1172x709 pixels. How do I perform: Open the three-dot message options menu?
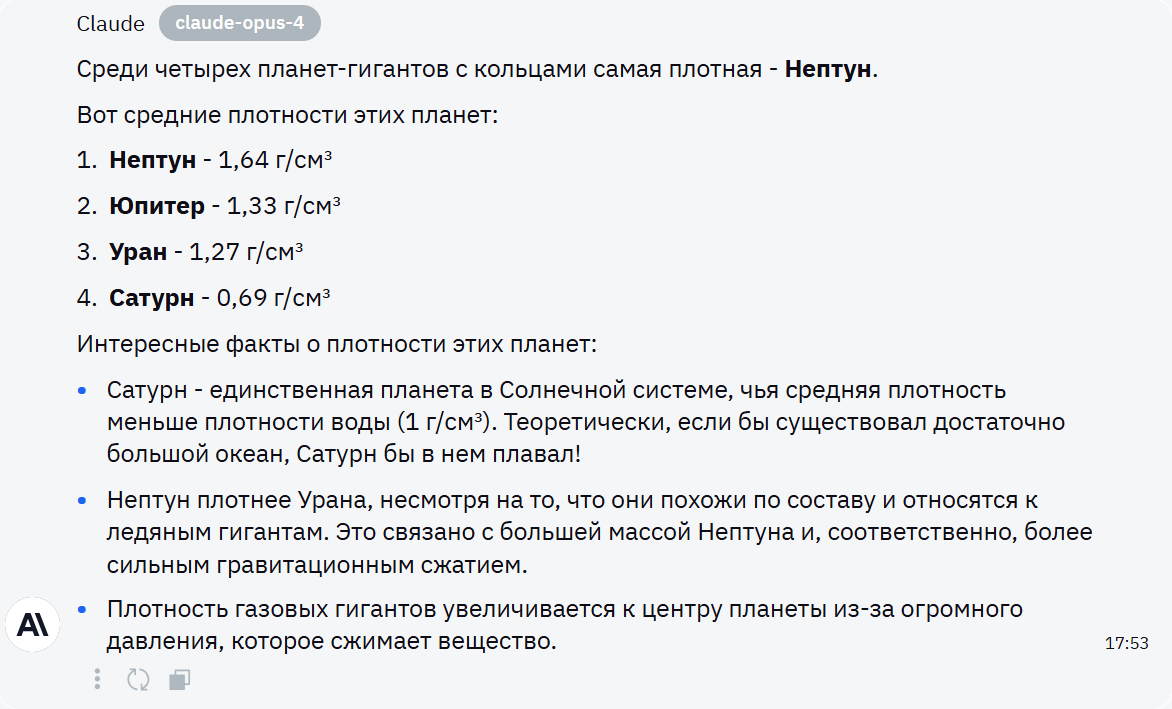[x=97, y=679]
